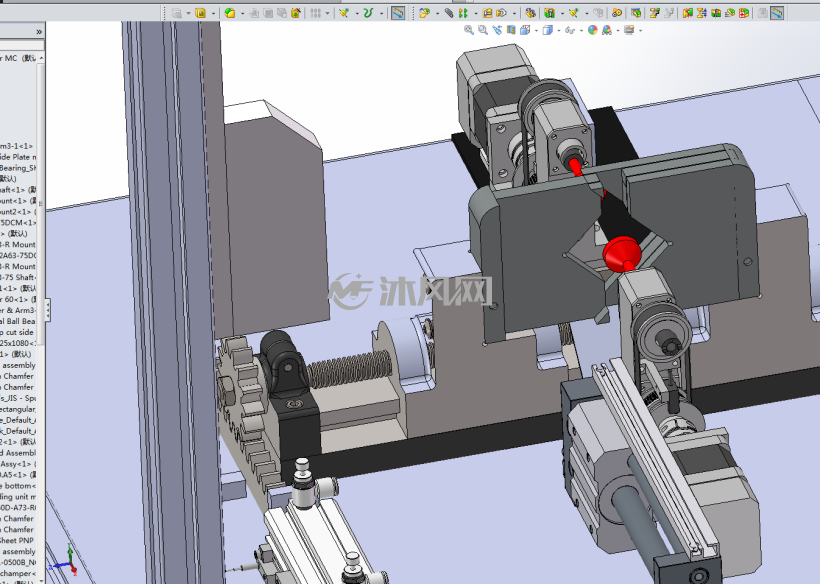Click the Hide/Show Items glasses icon

pyautogui.click(x=570, y=30)
